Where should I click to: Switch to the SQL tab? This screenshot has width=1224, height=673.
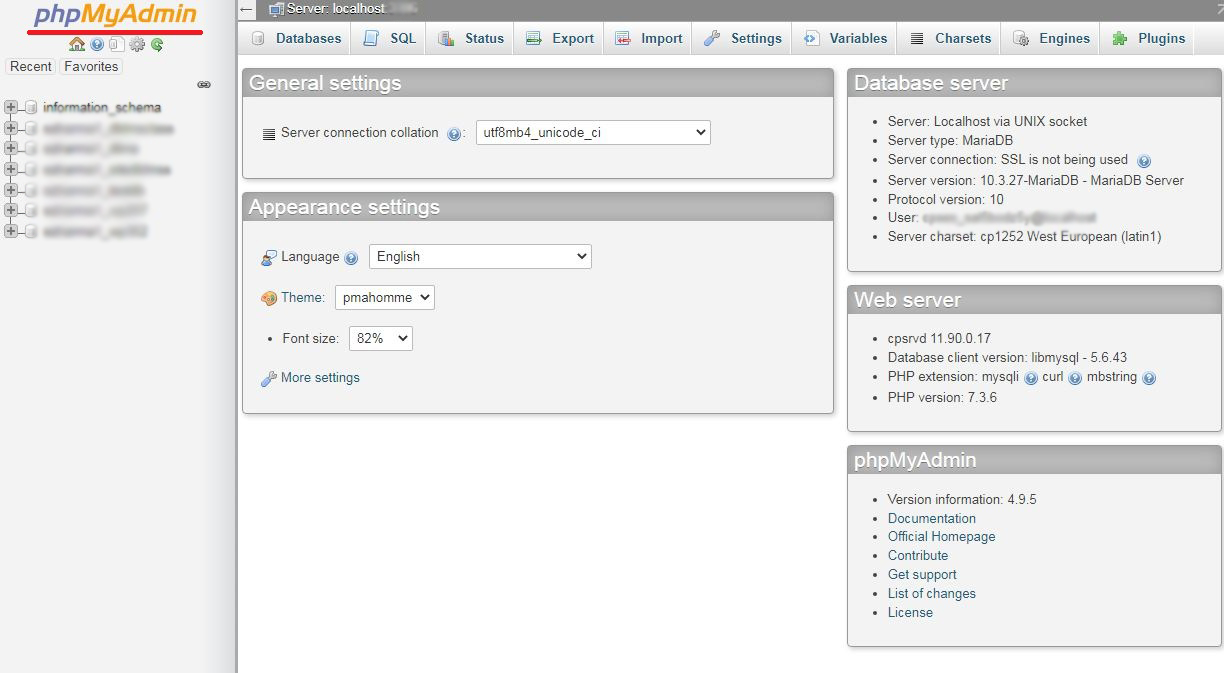[x=390, y=38]
